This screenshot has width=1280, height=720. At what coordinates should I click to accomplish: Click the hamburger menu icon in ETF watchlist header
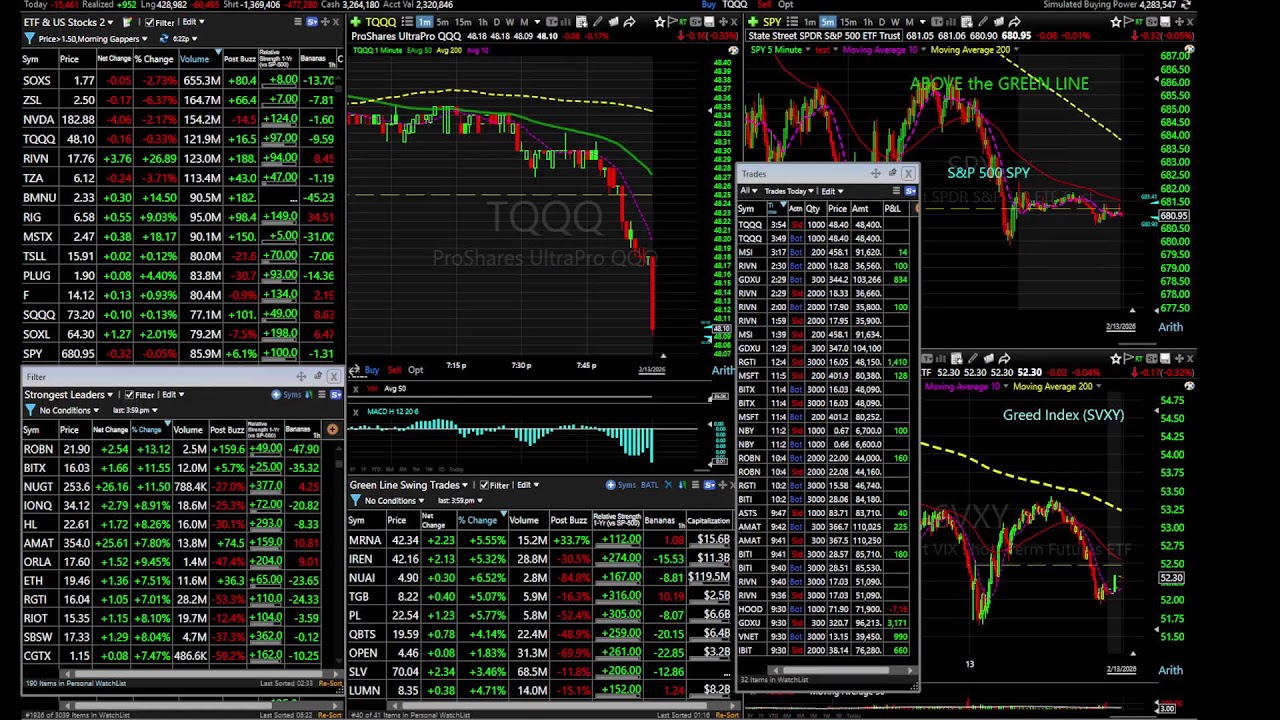[298, 22]
